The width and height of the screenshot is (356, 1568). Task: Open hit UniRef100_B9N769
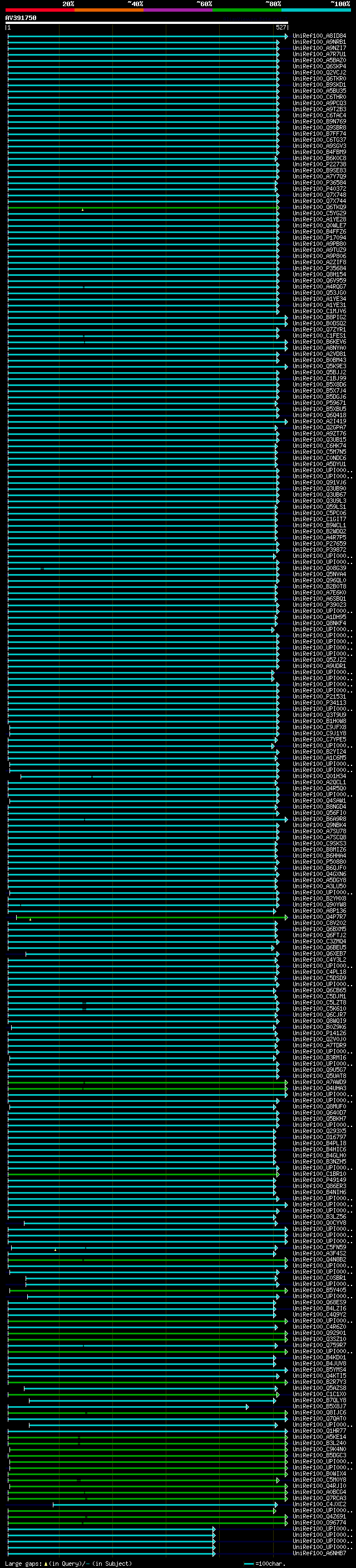pos(319,122)
